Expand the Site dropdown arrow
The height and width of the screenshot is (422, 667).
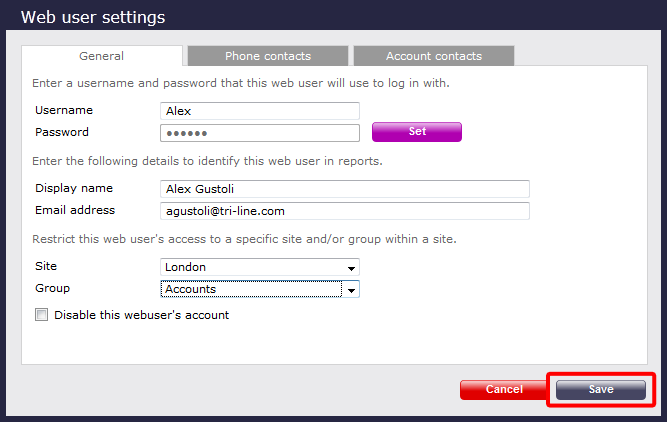coord(351,268)
